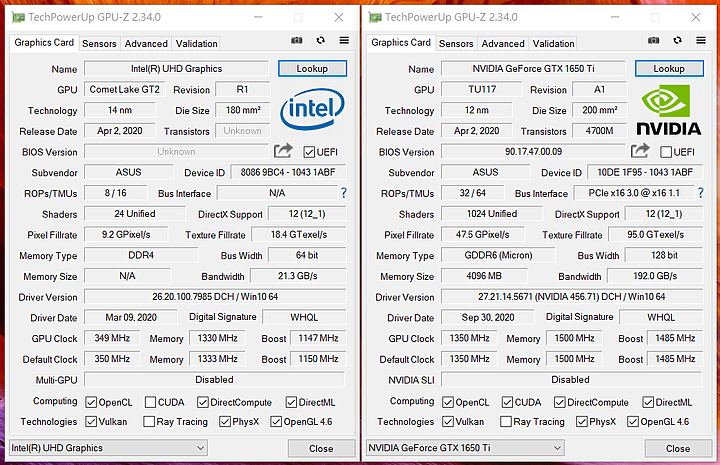
Task: Click GPU-Z title icon in NVIDIA window
Action: [x=375, y=17]
